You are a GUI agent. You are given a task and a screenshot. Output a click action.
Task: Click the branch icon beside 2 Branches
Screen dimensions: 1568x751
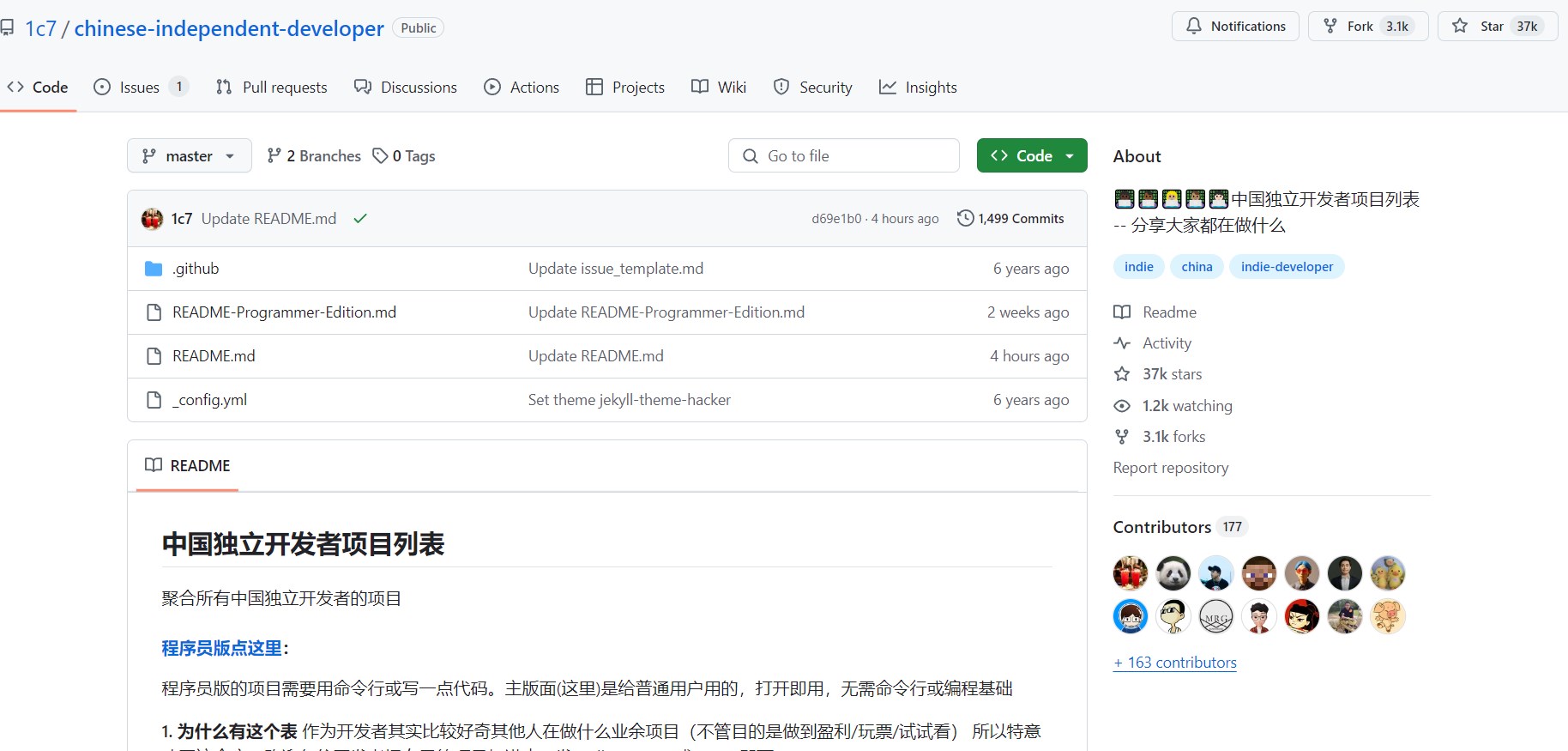pos(274,155)
